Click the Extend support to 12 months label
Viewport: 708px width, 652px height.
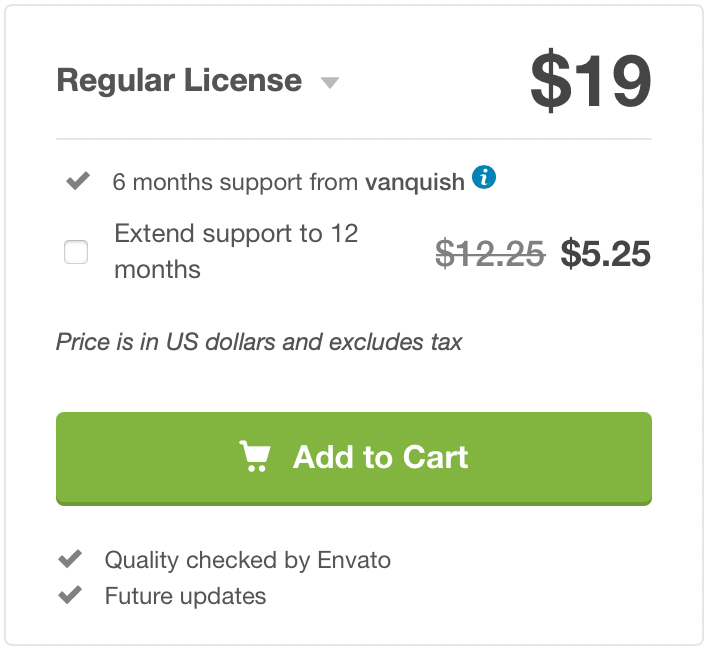[236, 251]
